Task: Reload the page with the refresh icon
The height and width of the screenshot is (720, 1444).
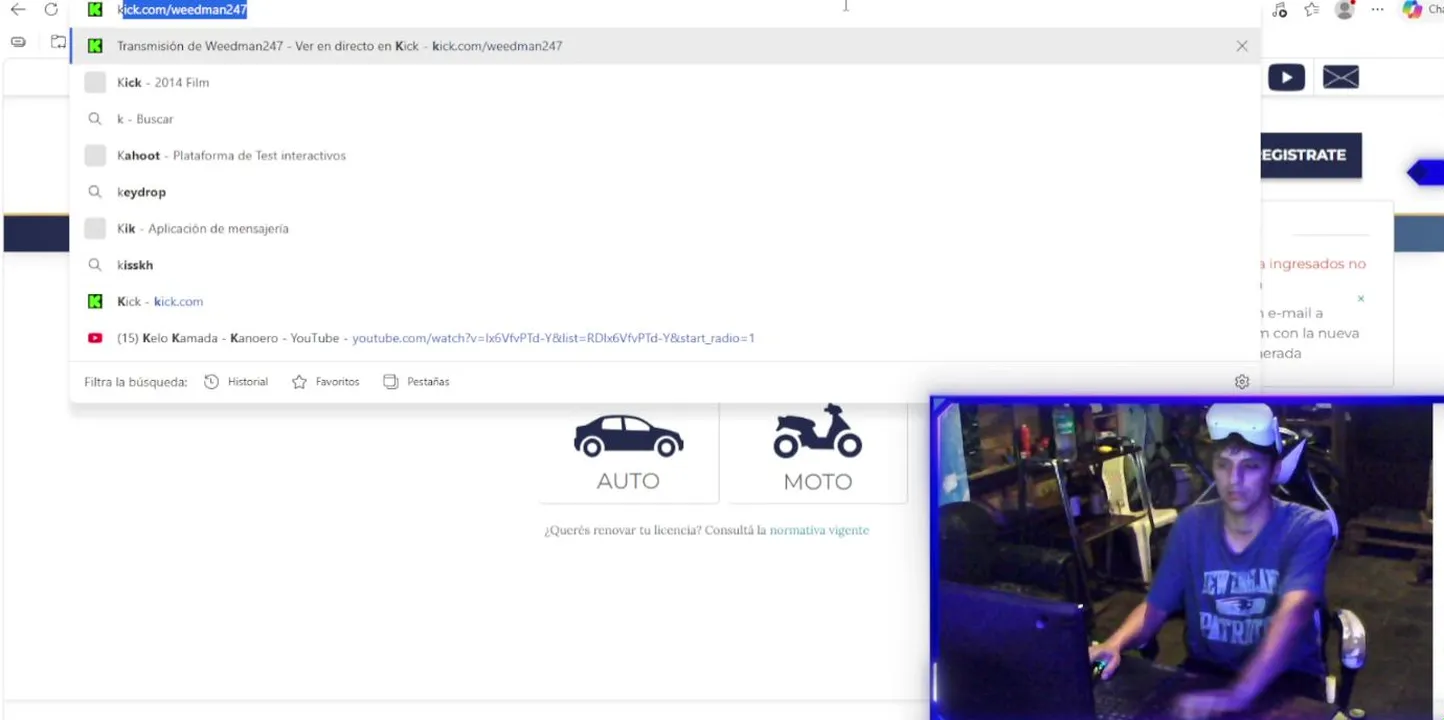Action: click(51, 10)
